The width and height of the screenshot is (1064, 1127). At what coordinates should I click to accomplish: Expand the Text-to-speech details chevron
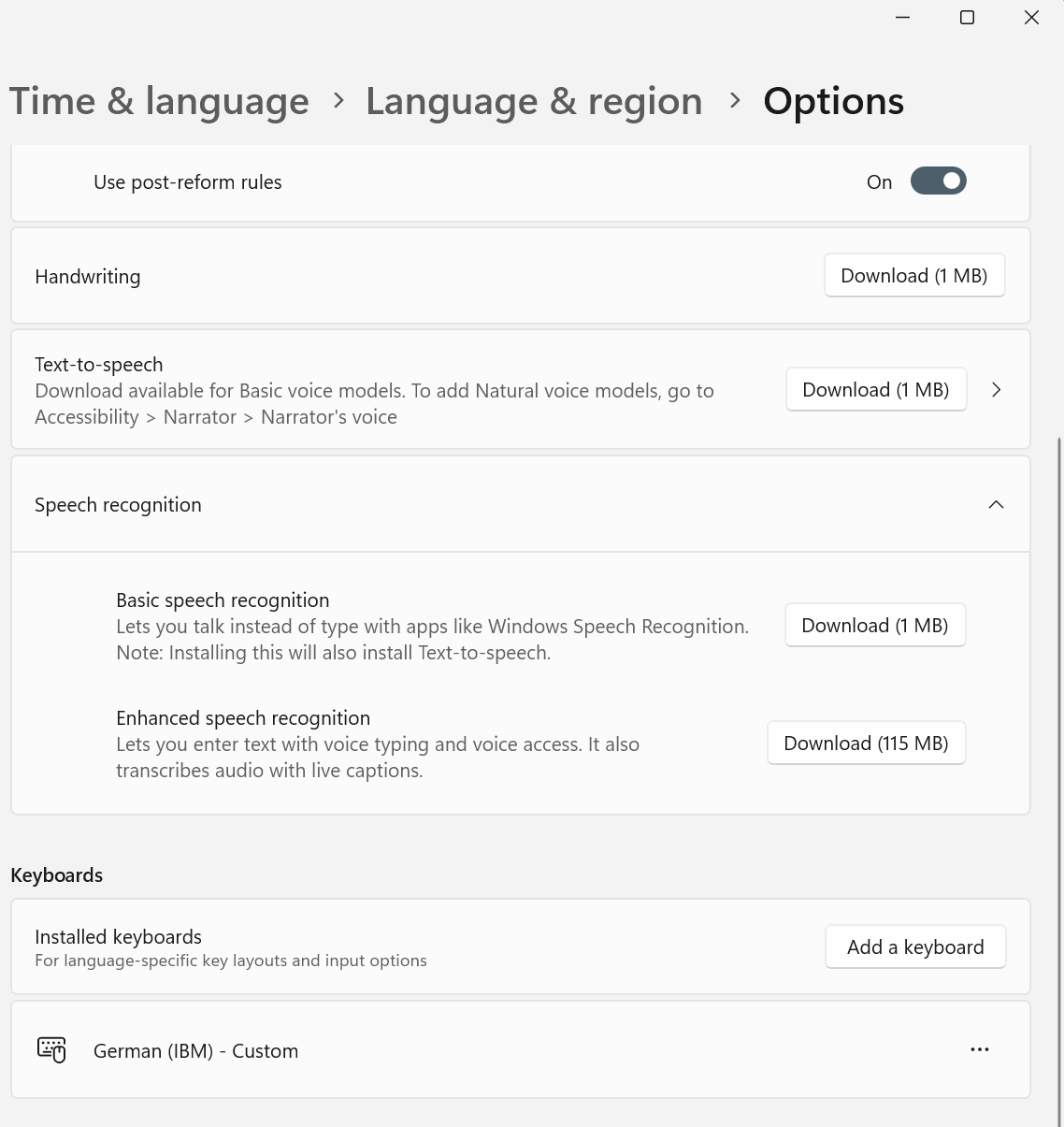(996, 390)
